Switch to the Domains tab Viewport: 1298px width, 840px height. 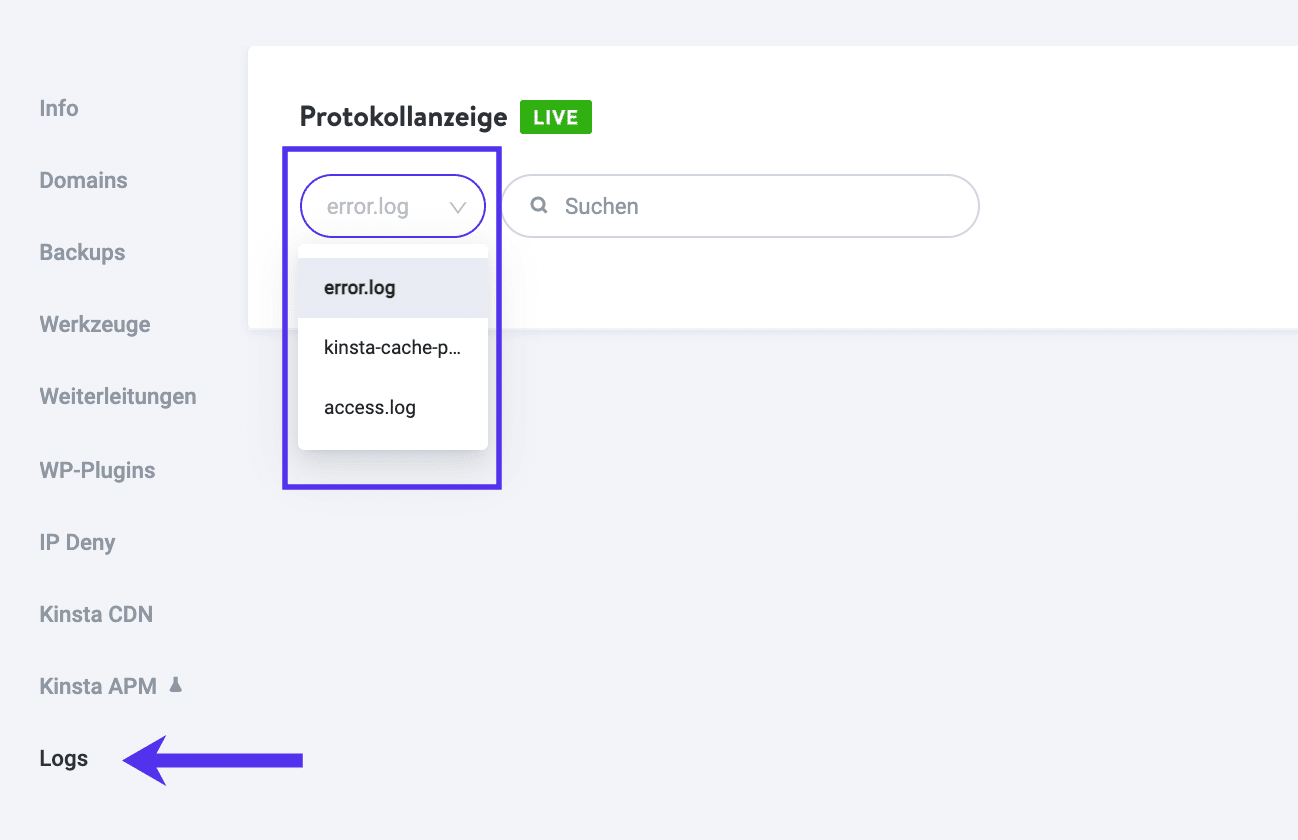click(83, 180)
